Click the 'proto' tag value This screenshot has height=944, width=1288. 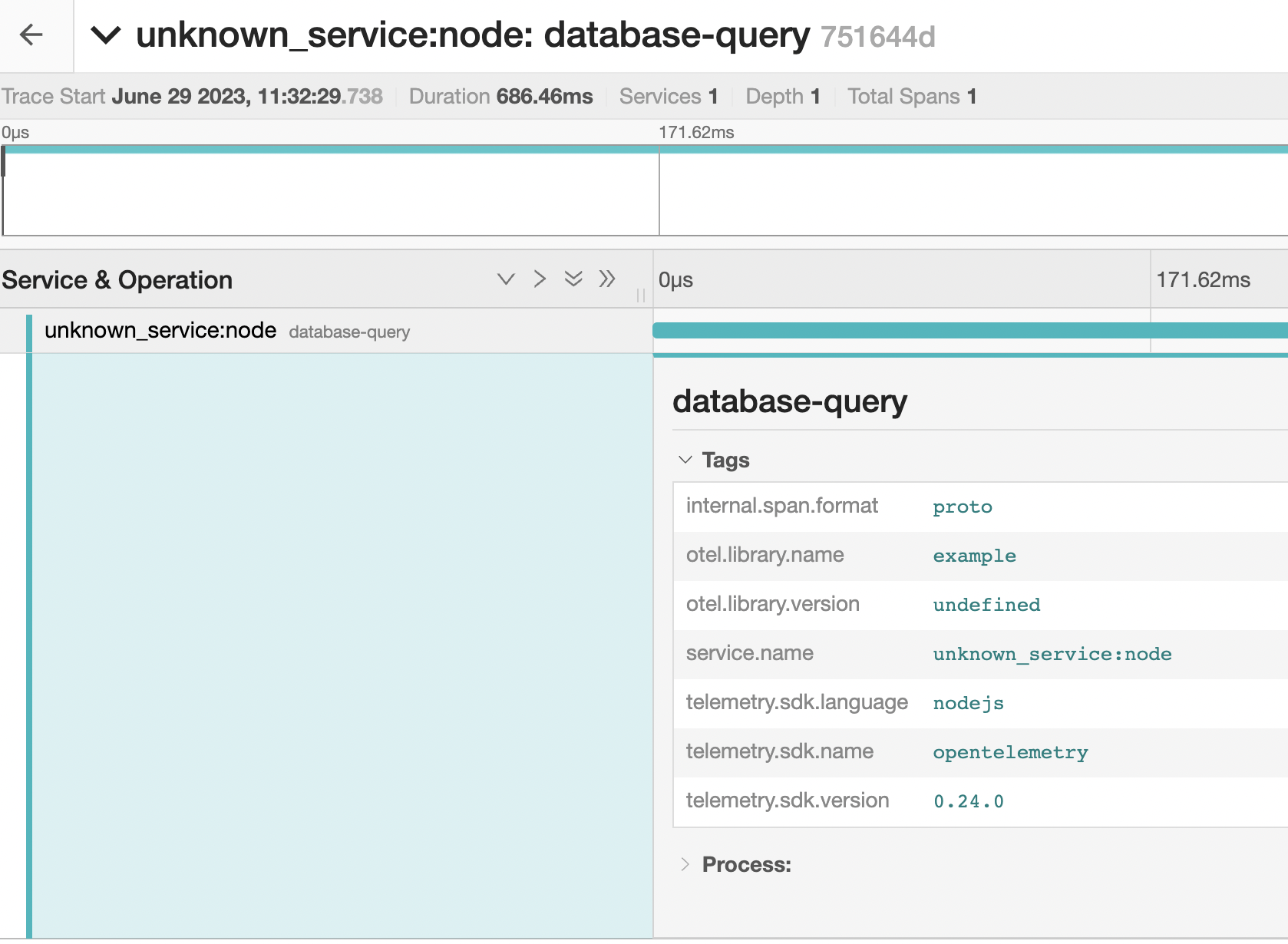[x=963, y=507]
